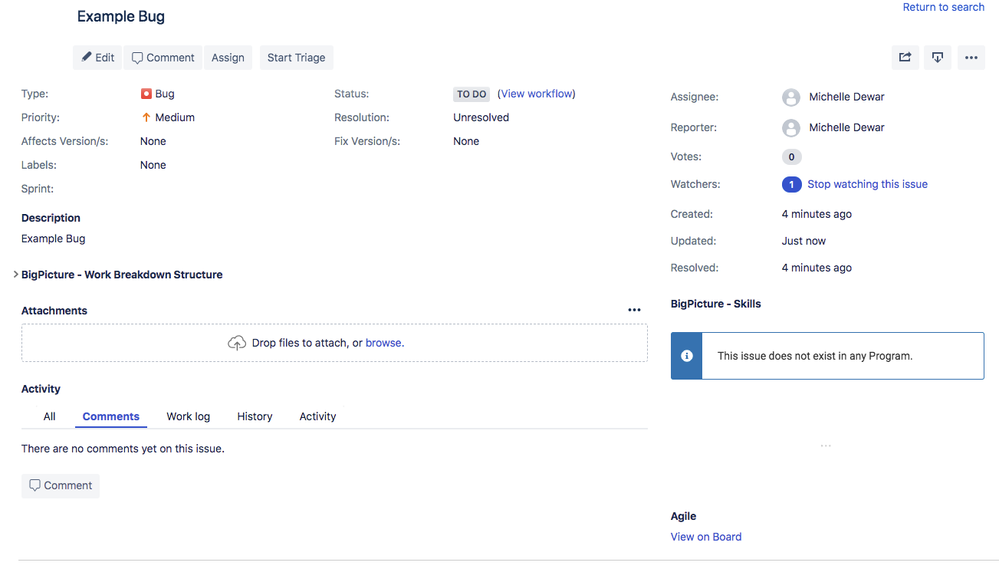Click the Created 4 minutes ago value

(817, 214)
